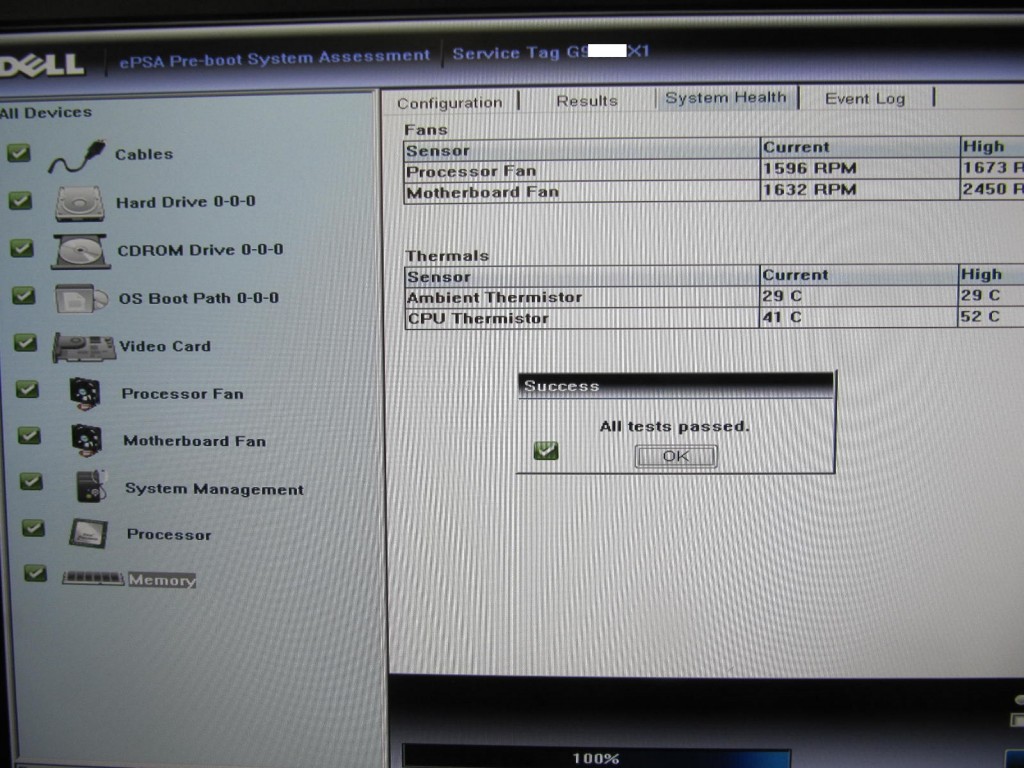
Task: Toggle the Processor checkbox
Action: (33, 528)
